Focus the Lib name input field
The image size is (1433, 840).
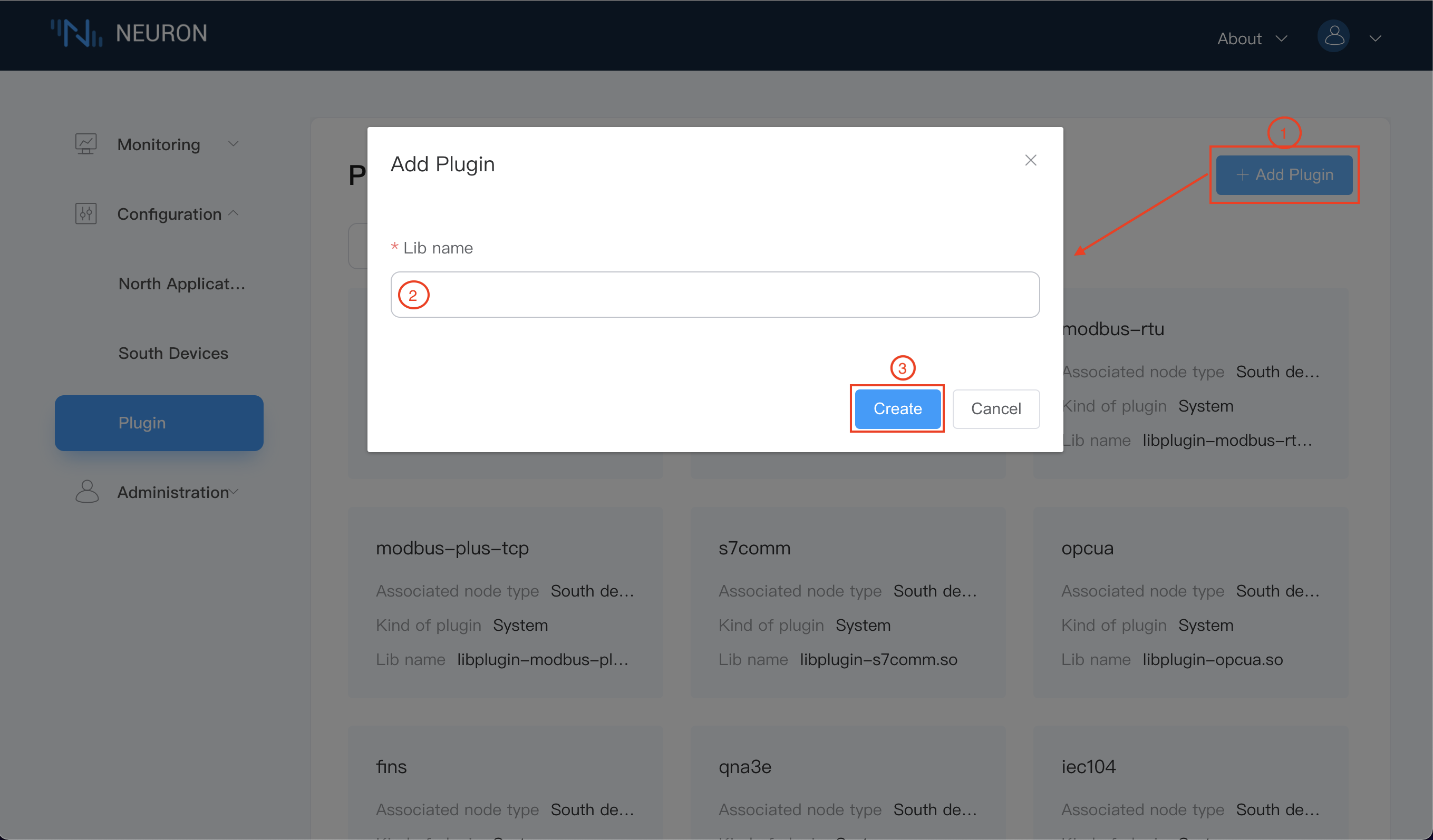tap(715, 295)
